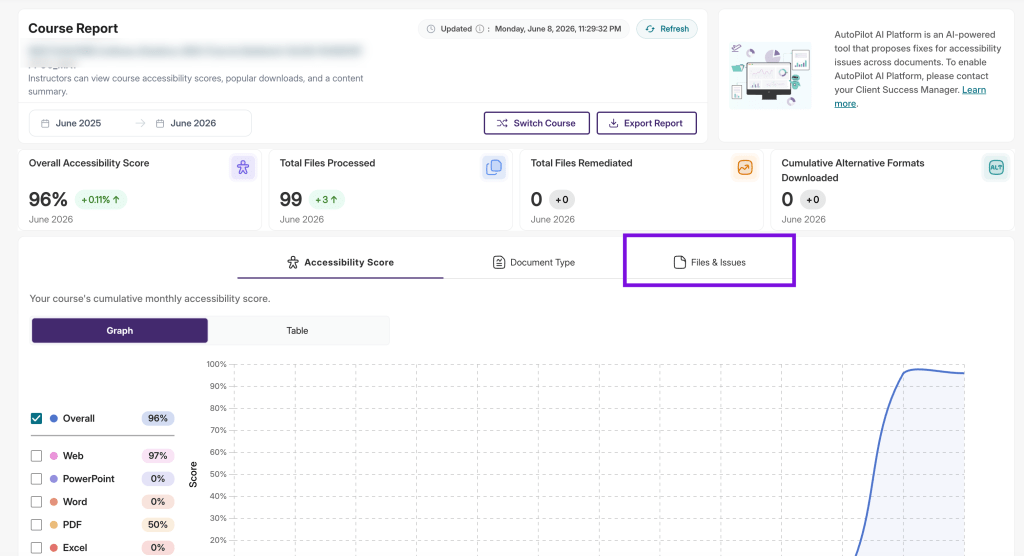Click the Total Files Processed copy icon
This screenshot has height=556, width=1024.
tap(494, 167)
